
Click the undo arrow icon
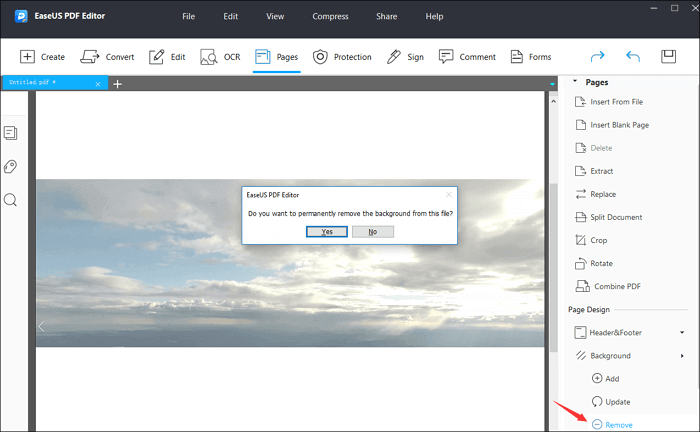[633, 56]
